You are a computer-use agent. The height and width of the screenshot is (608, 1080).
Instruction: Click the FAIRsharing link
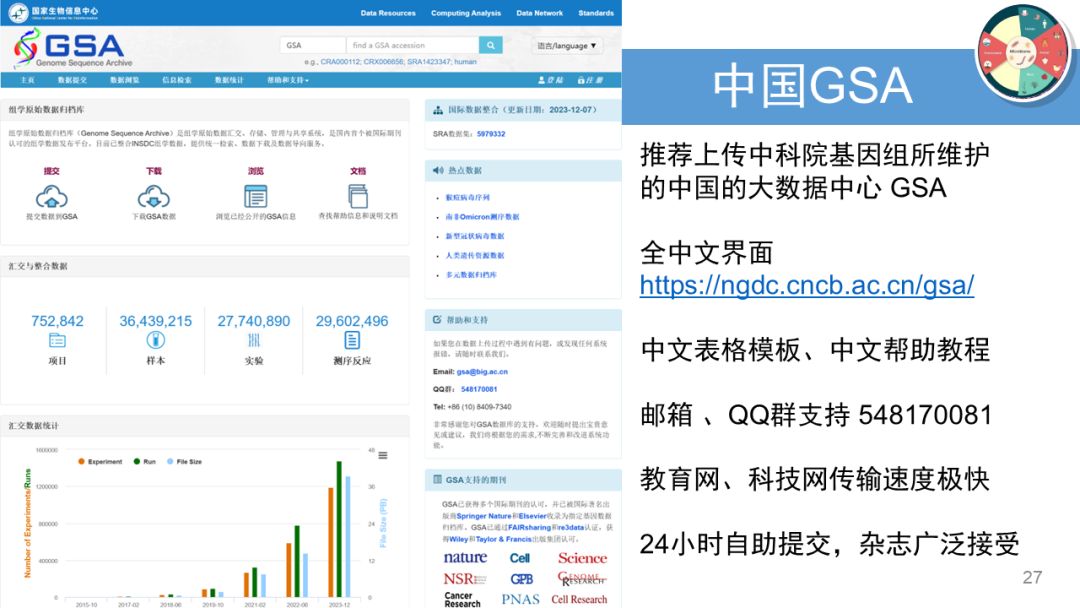click(x=530, y=527)
